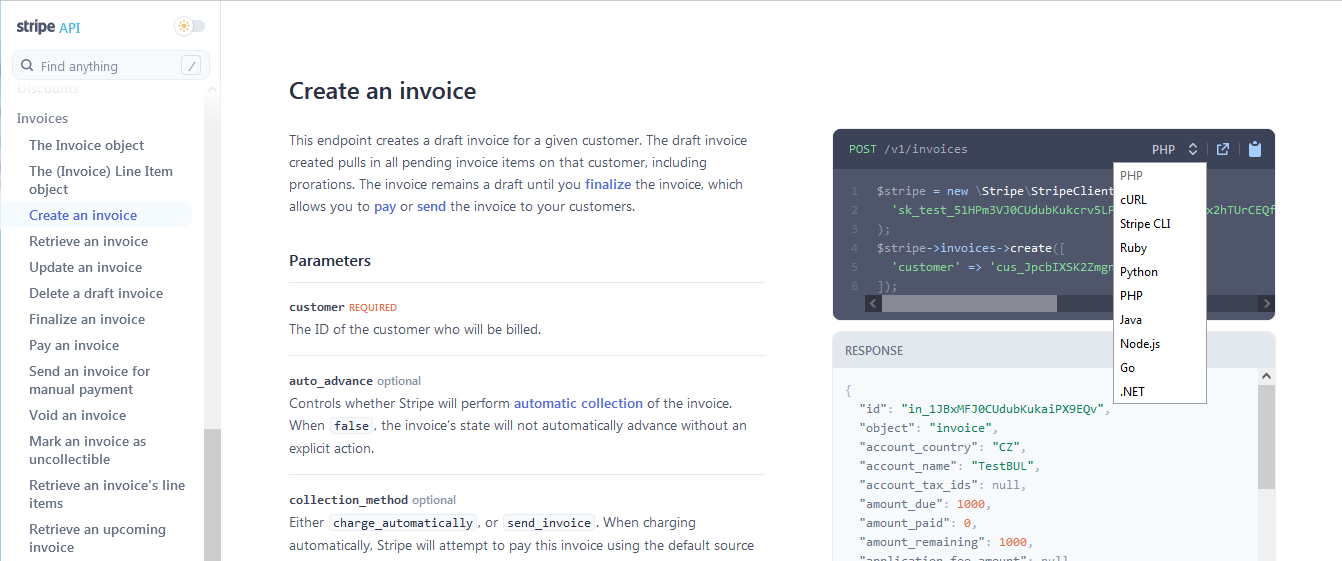Choose .NET from the language list
Image resolution: width=1342 pixels, height=561 pixels.
coord(1160,392)
